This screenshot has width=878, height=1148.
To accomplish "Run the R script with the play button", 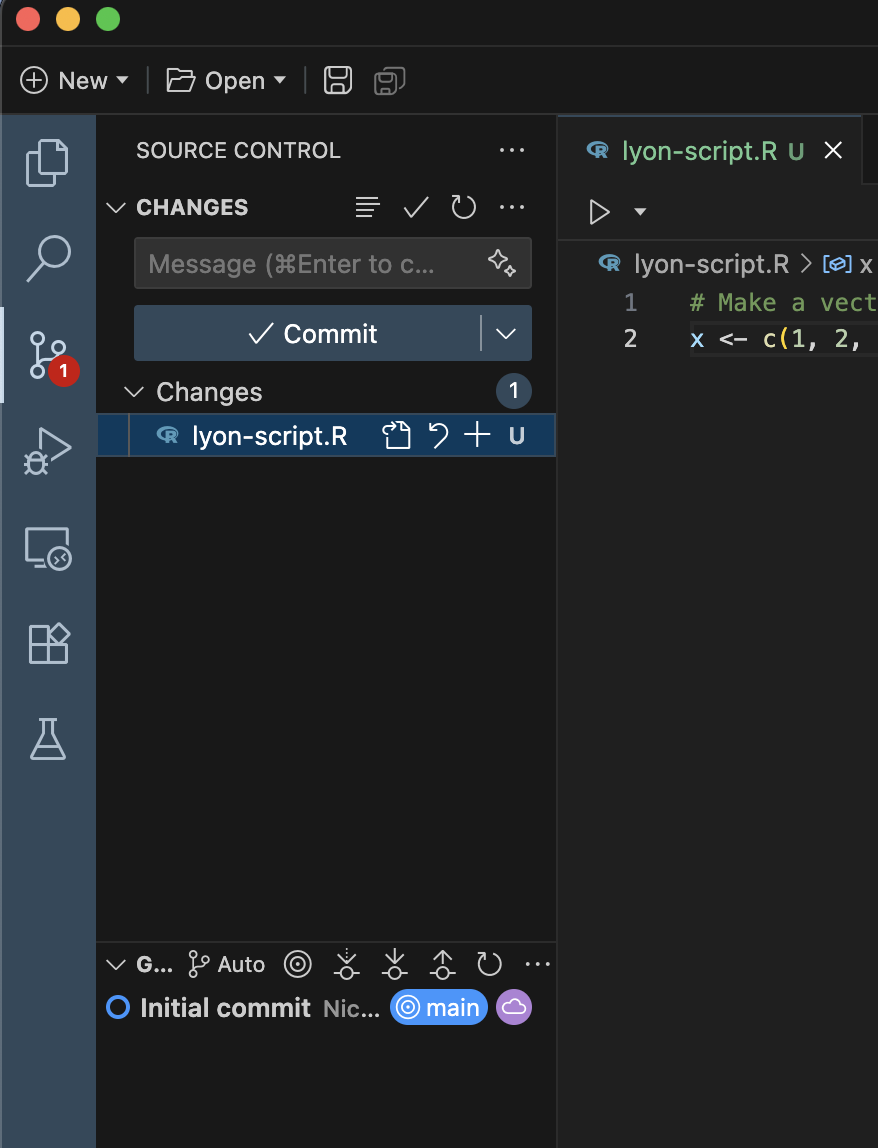I will coord(600,212).
